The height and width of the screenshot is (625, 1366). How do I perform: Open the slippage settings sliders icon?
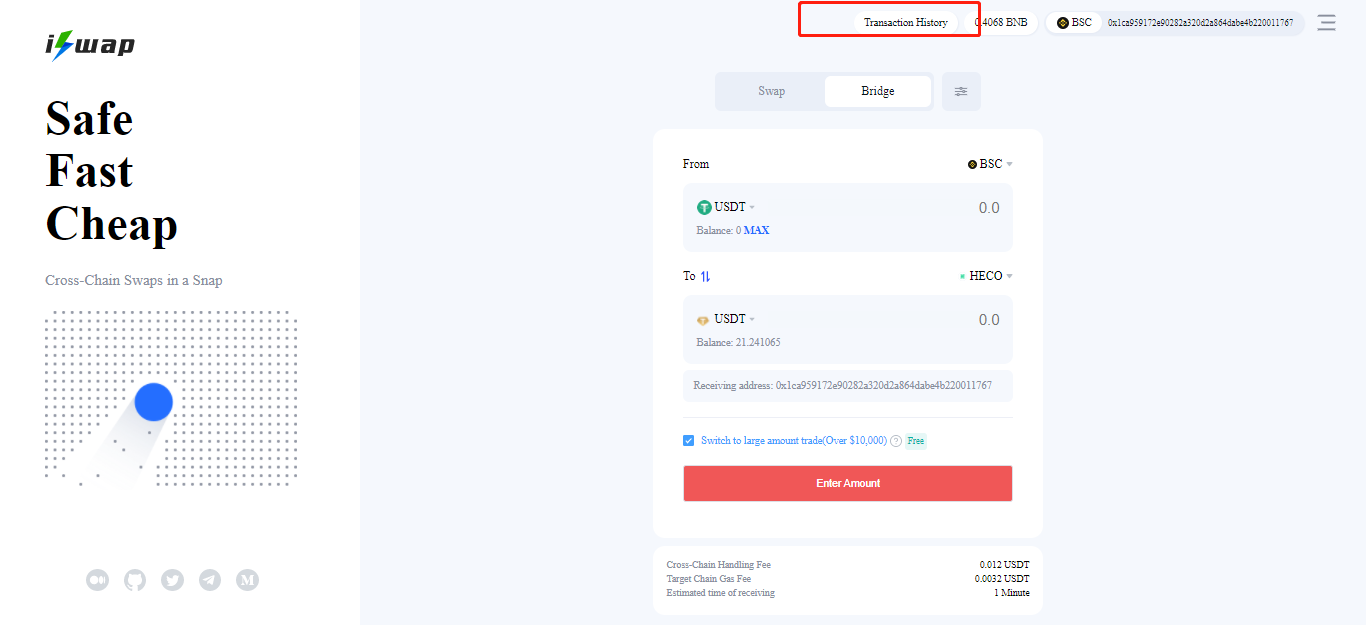pyautogui.click(x=961, y=91)
